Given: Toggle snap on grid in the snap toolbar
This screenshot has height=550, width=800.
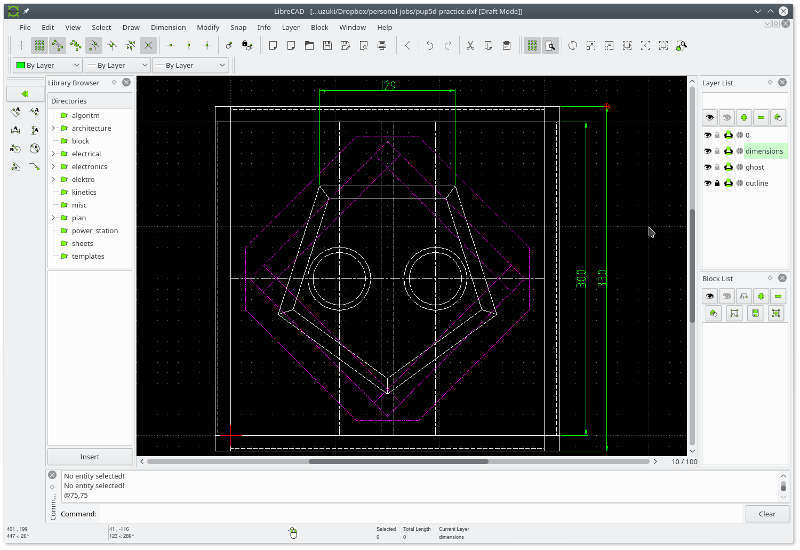Looking at the screenshot, I should (x=39, y=46).
